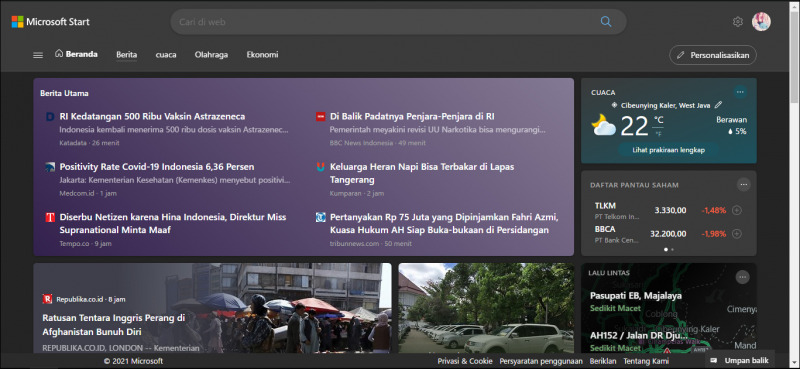800x369 pixels.
Task: Open Cuaca card more options
Action: [x=740, y=92]
